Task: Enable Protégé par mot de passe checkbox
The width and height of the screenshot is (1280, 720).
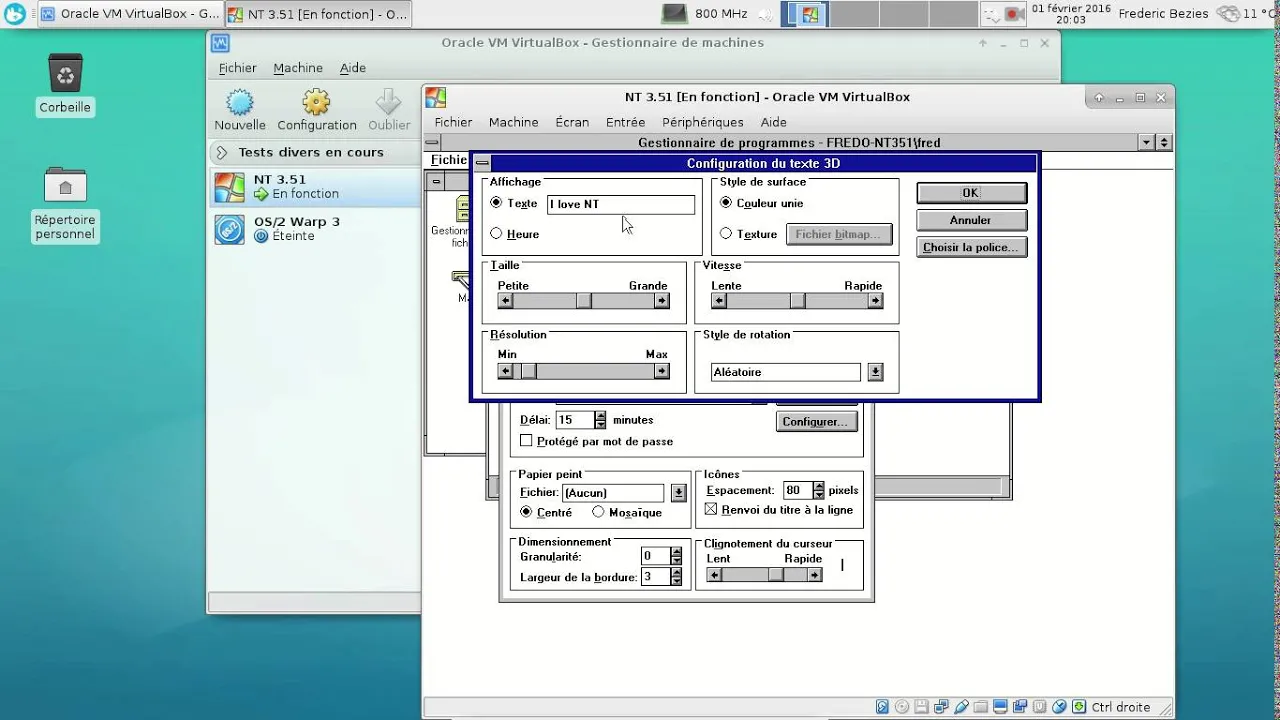Action: (527, 441)
